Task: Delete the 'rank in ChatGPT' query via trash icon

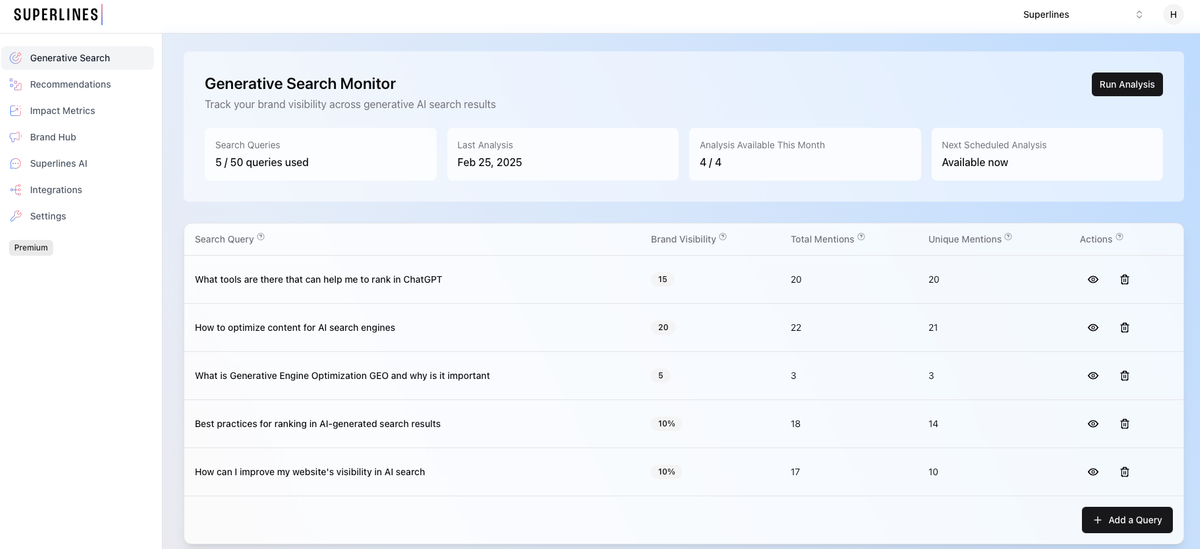Action: (1124, 280)
